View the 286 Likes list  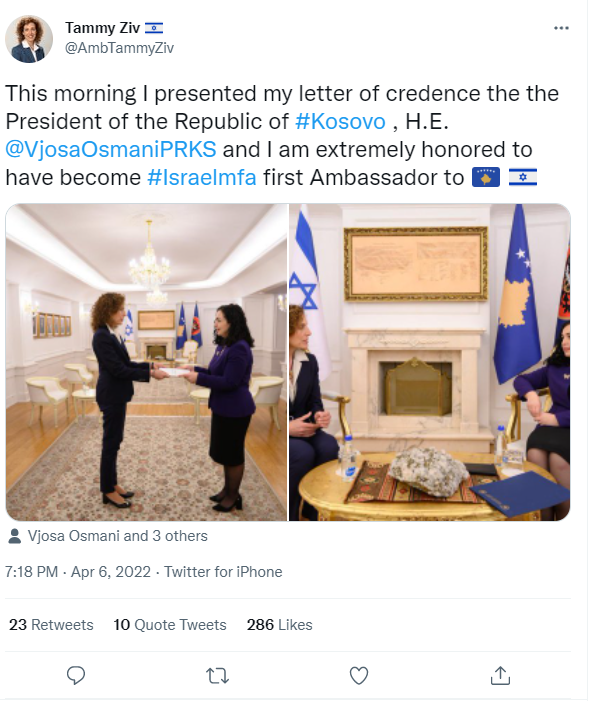click(280, 625)
